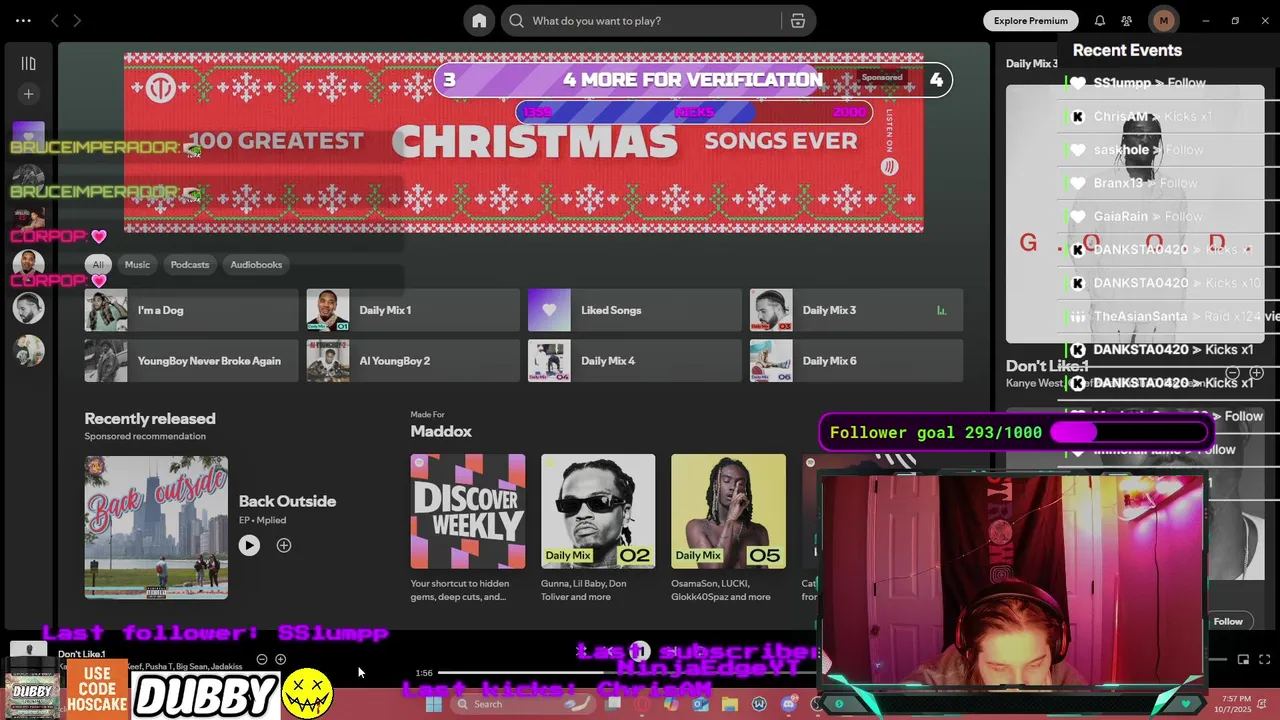The height and width of the screenshot is (720, 1280).
Task: Click the Browse icon in the search bar
Action: click(797, 21)
